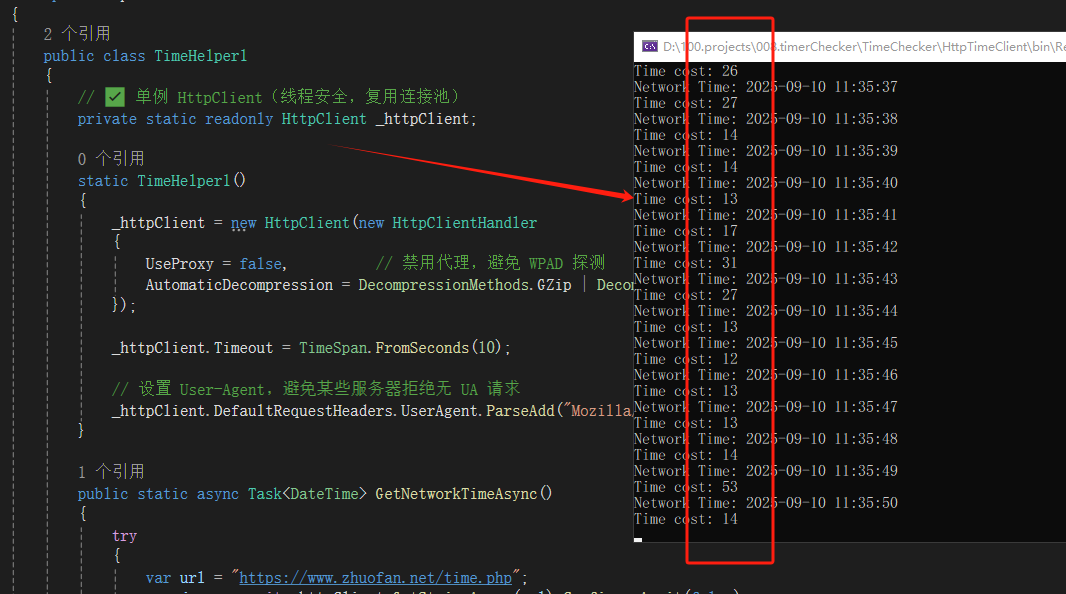
Task: Click the GetNetworkTimeAsync method name
Action: tap(456, 494)
